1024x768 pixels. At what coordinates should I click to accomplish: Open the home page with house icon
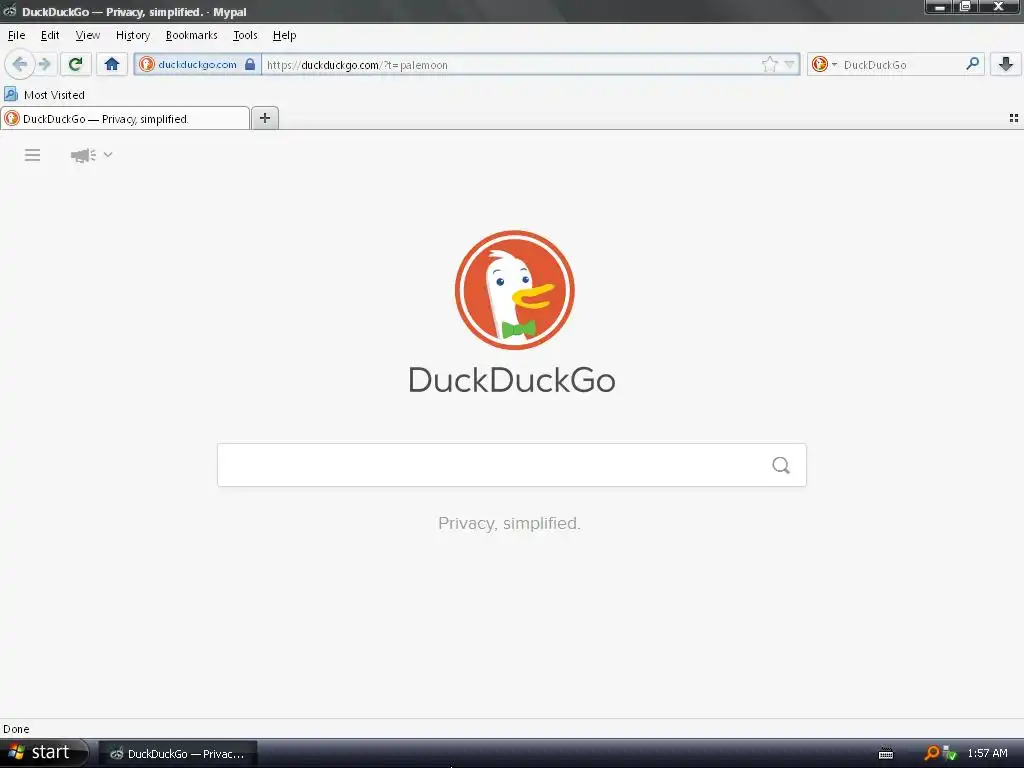click(x=112, y=64)
